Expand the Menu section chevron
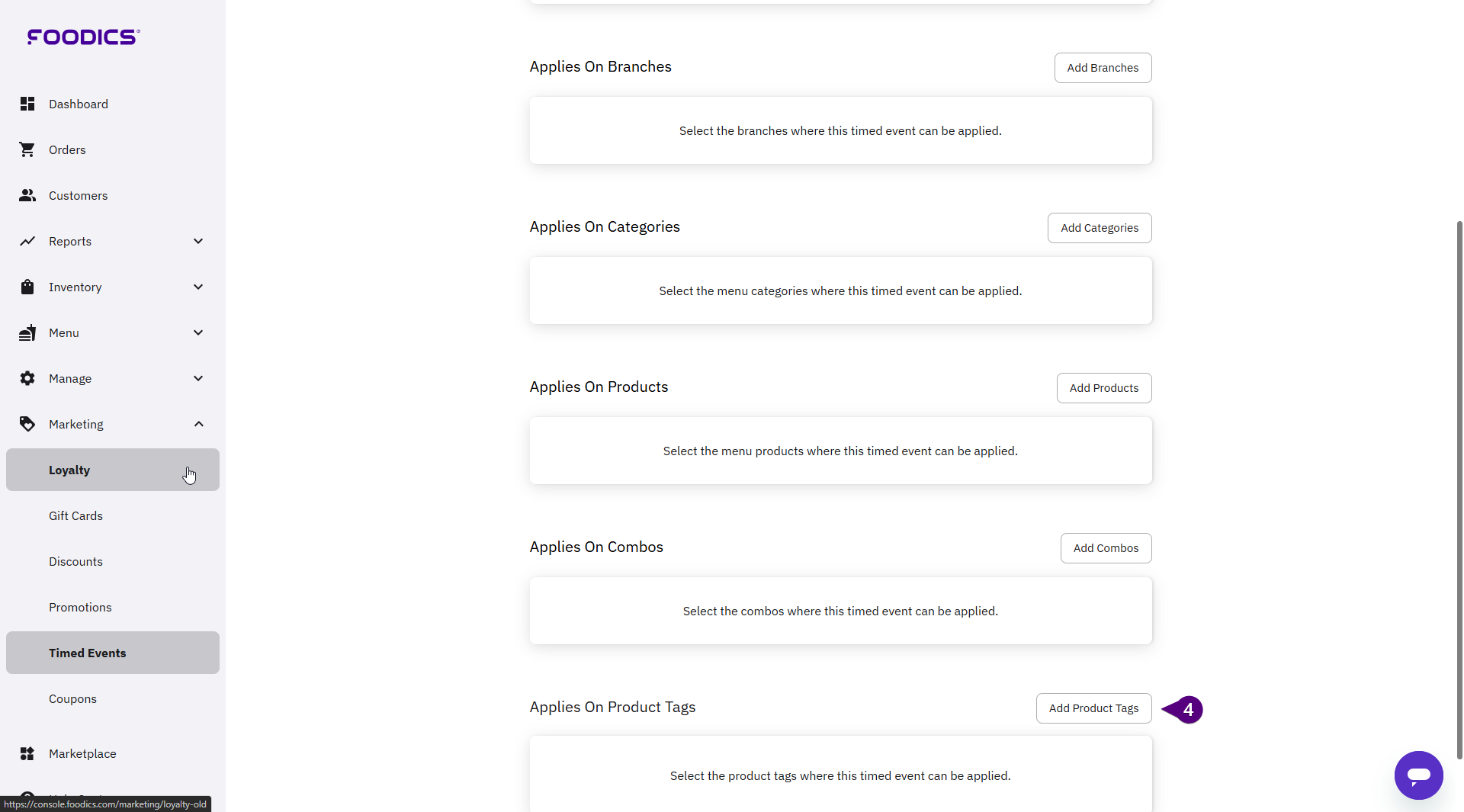The width and height of the screenshot is (1464, 812). point(198,332)
